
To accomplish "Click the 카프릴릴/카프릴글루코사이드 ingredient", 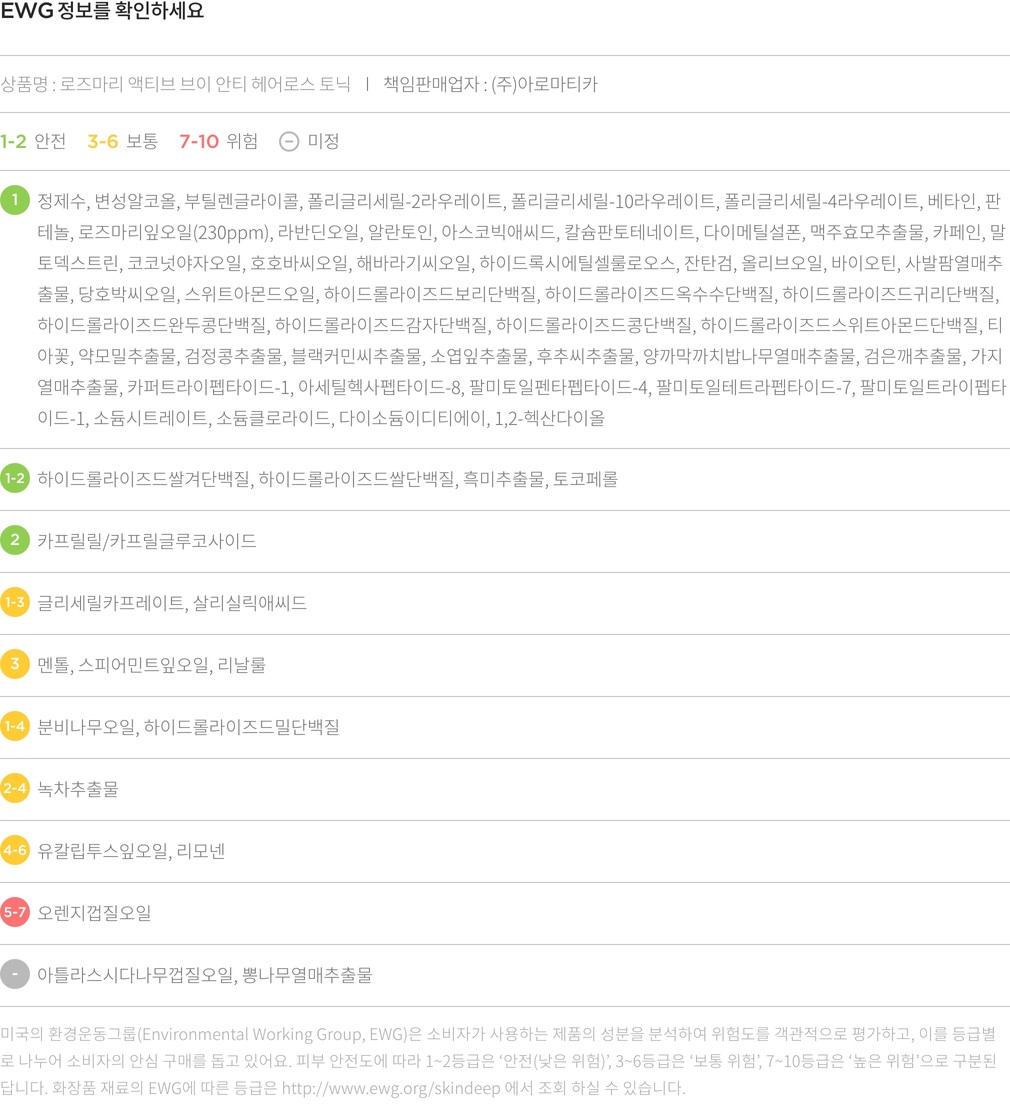I will [x=147, y=541].
